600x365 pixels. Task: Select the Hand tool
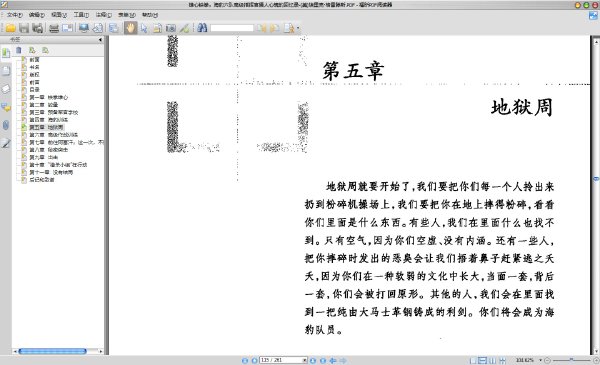coord(130,28)
